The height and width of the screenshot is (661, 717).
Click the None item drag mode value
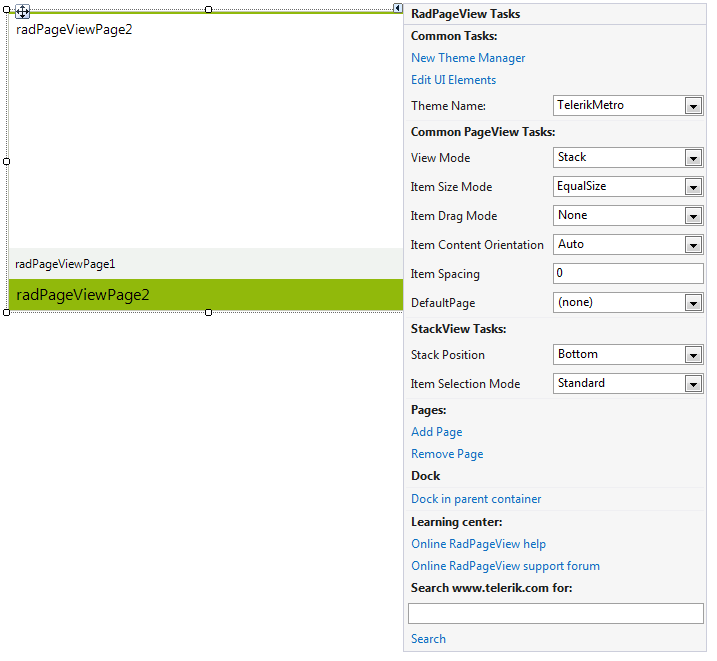572,215
